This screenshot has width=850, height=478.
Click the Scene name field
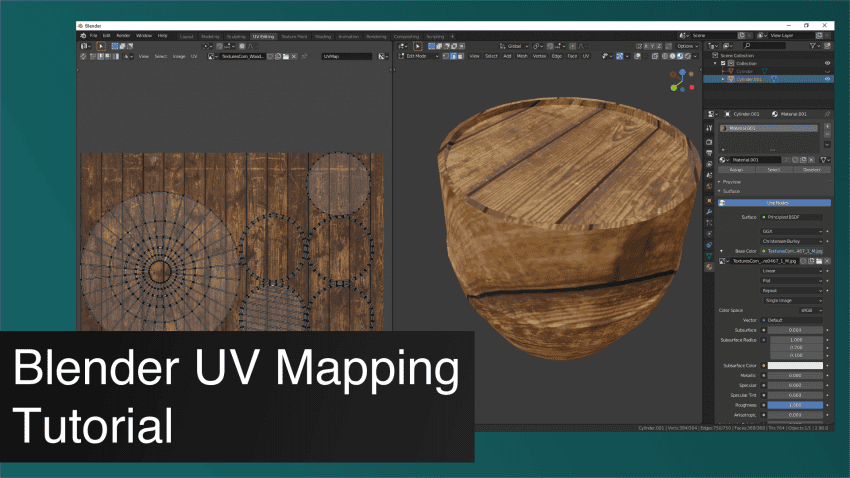pos(714,36)
